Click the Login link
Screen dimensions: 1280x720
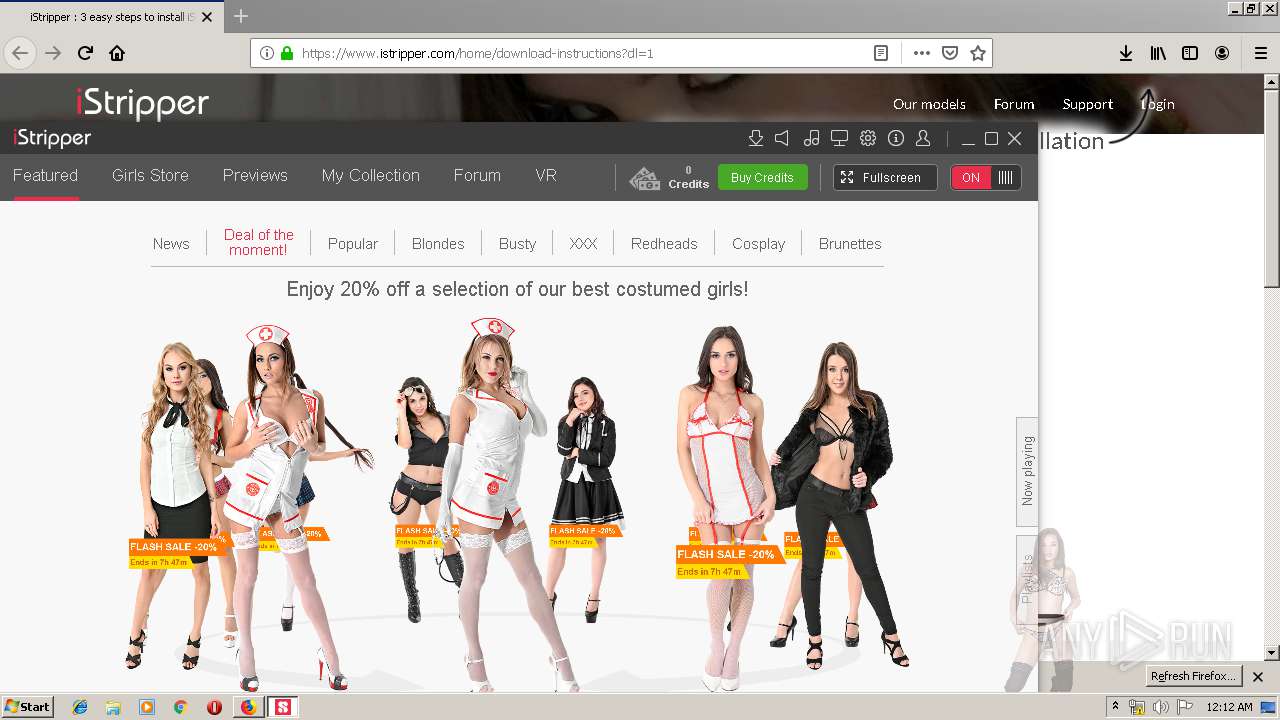(1158, 104)
